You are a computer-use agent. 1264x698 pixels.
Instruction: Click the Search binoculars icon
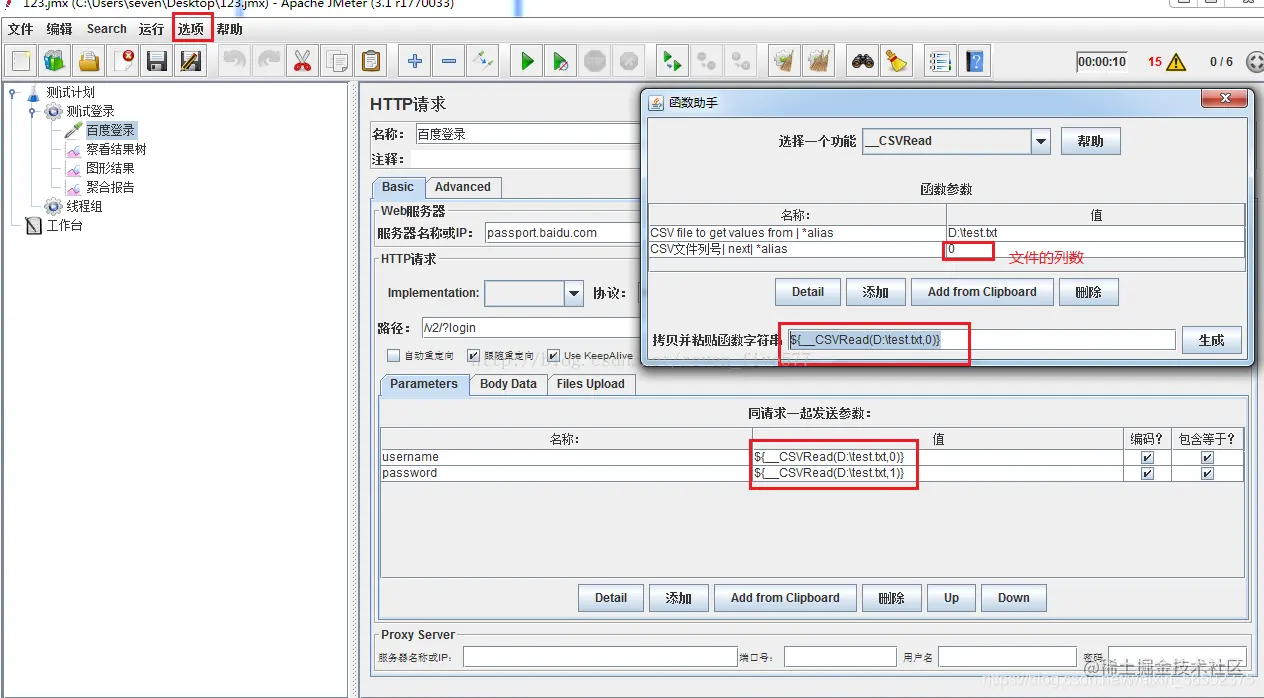863,61
